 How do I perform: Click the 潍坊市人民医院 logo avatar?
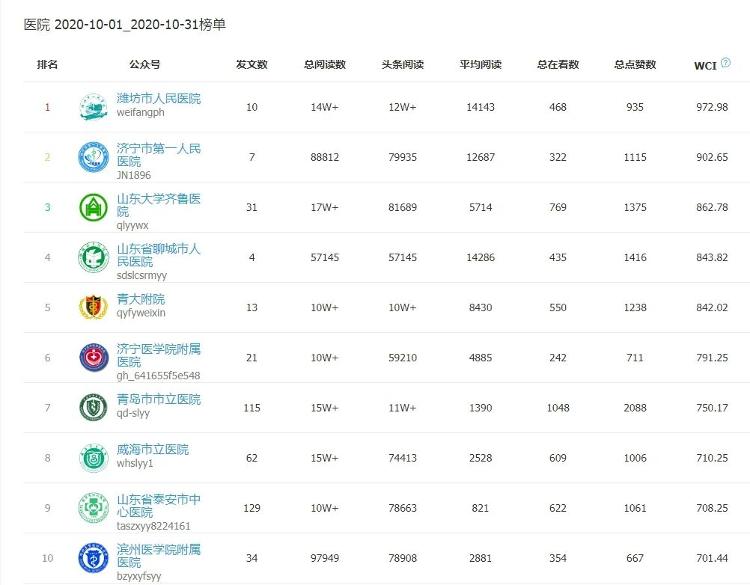tap(93, 107)
